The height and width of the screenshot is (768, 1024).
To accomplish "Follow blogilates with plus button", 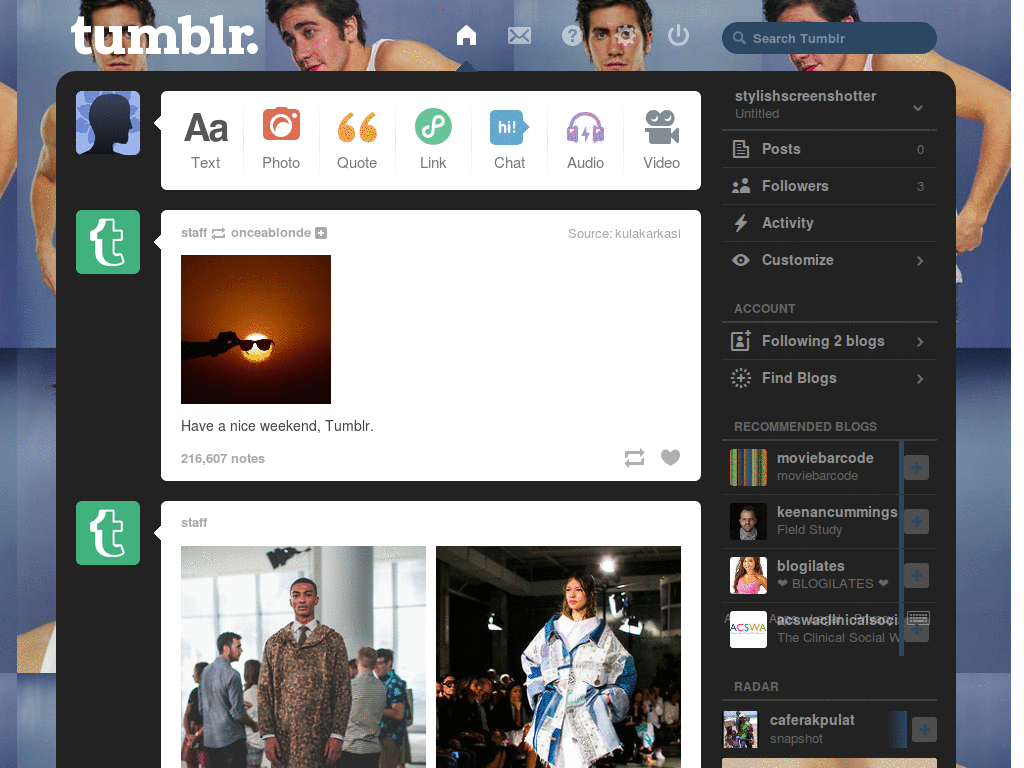I will click(x=916, y=575).
